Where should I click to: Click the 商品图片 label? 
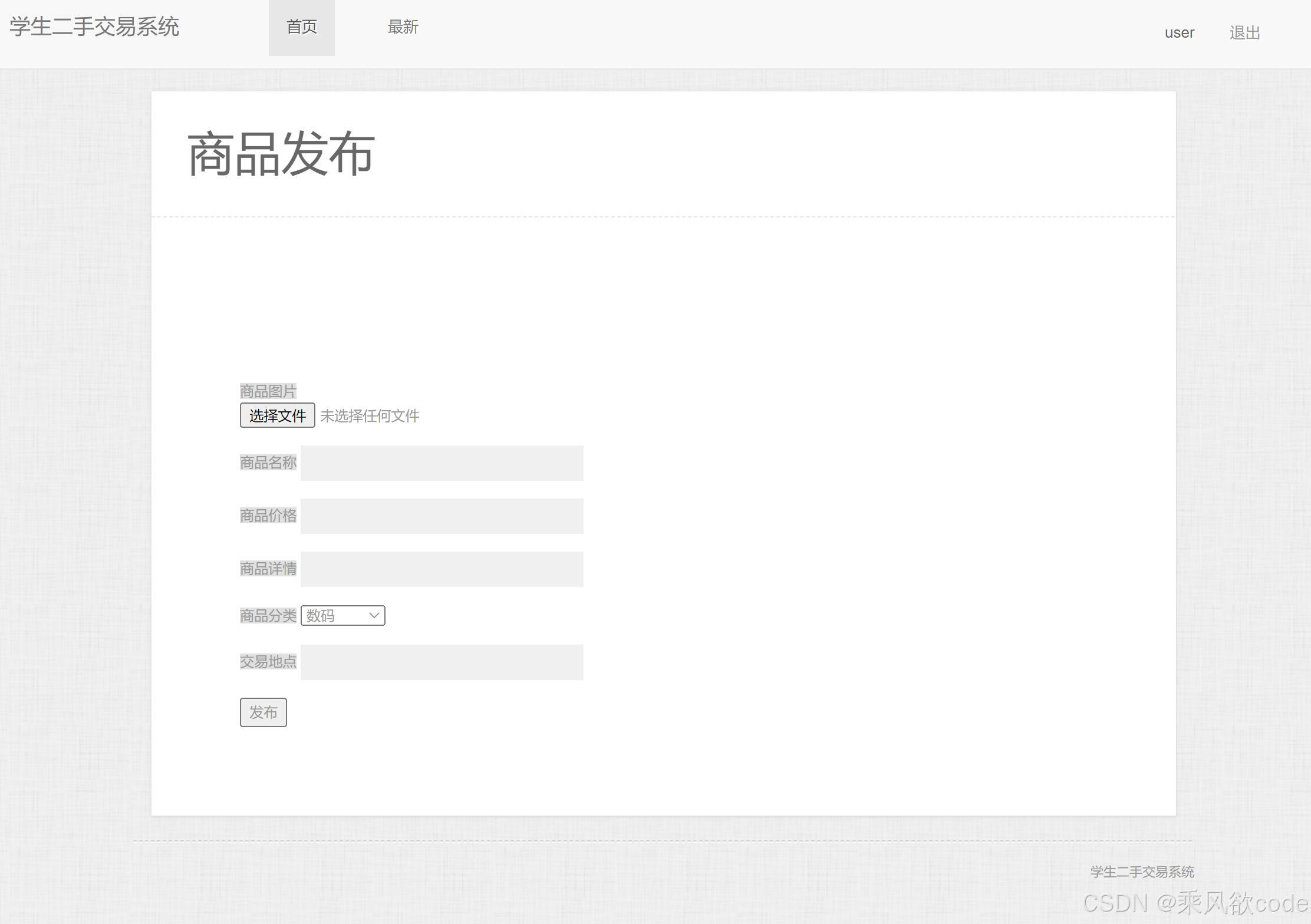[268, 391]
